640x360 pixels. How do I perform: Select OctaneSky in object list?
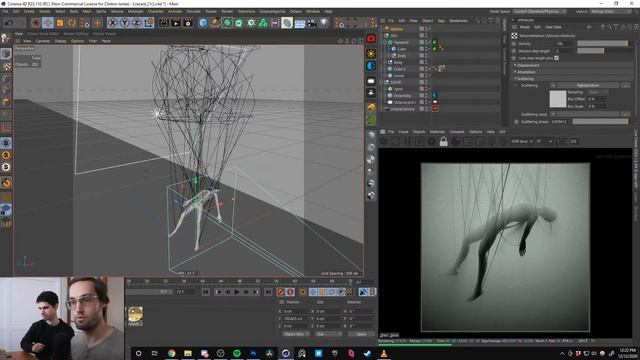tap(402, 96)
